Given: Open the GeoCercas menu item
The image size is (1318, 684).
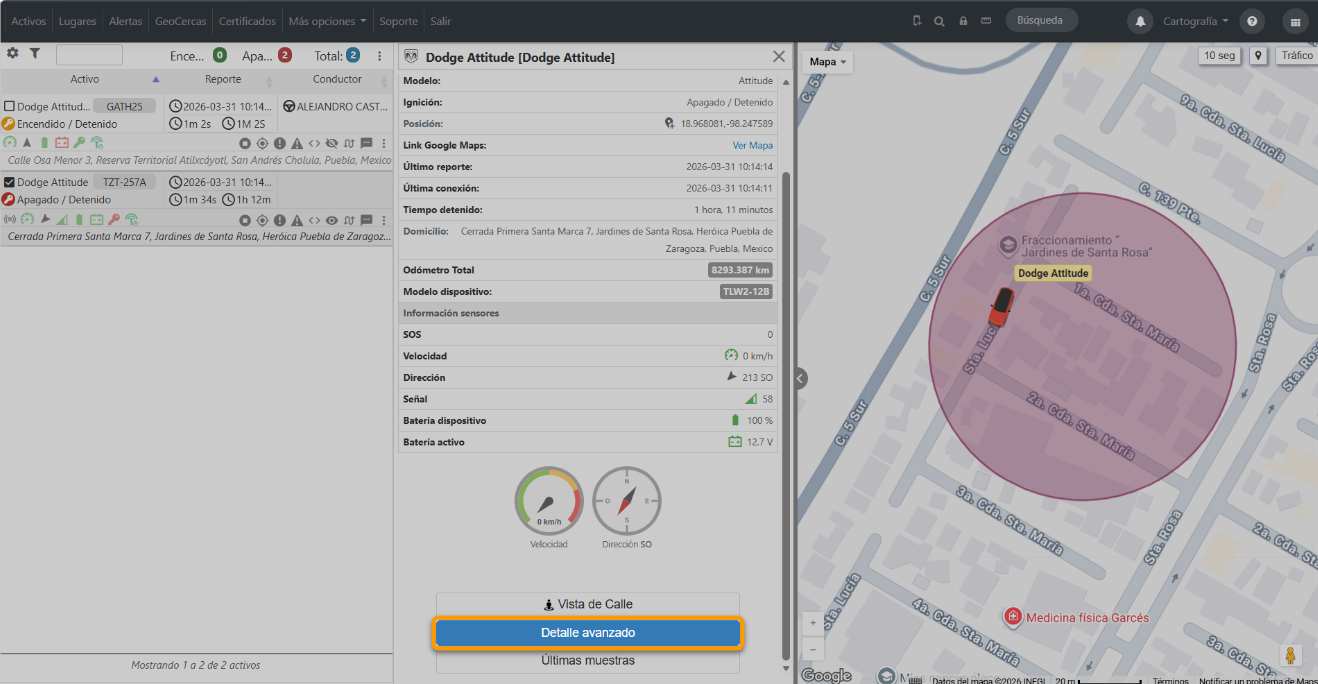Looking at the screenshot, I should click(180, 21).
